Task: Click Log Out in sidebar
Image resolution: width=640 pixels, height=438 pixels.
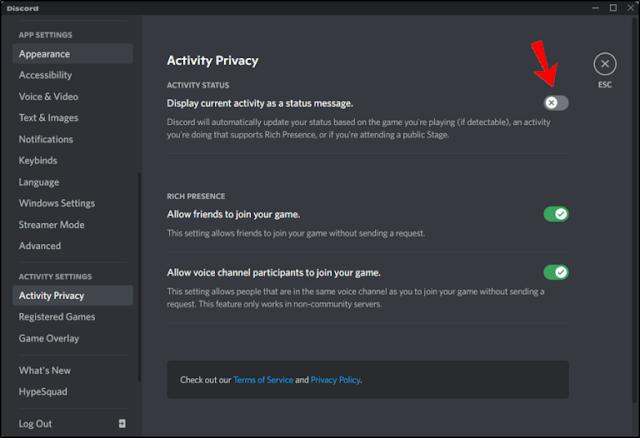Action: click(73, 424)
